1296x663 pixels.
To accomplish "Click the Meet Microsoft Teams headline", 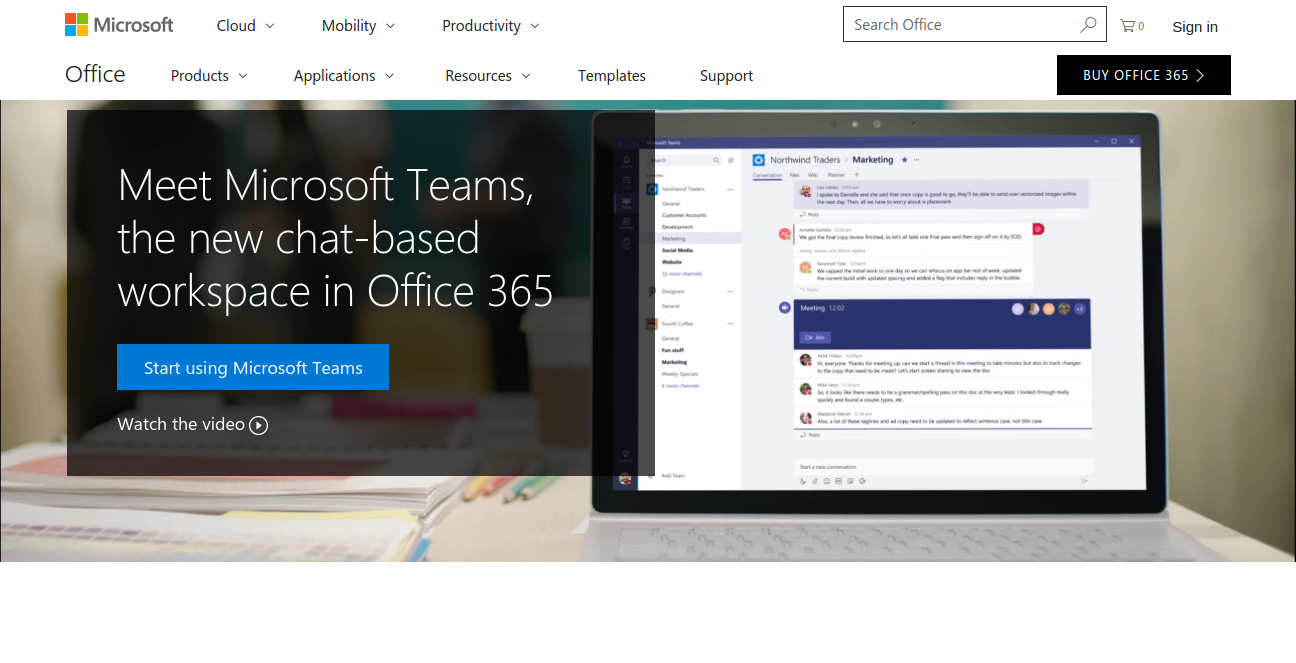I will [x=336, y=238].
